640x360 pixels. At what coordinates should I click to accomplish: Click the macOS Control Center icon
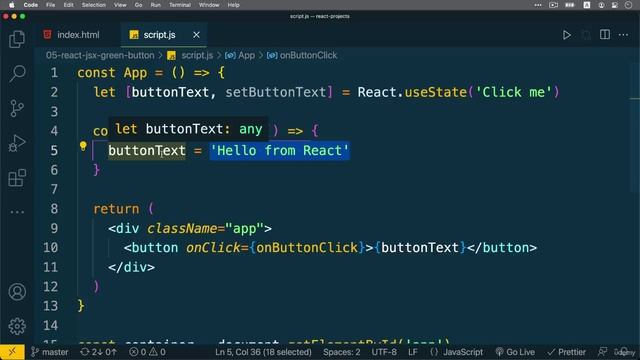(x=614, y=5)
